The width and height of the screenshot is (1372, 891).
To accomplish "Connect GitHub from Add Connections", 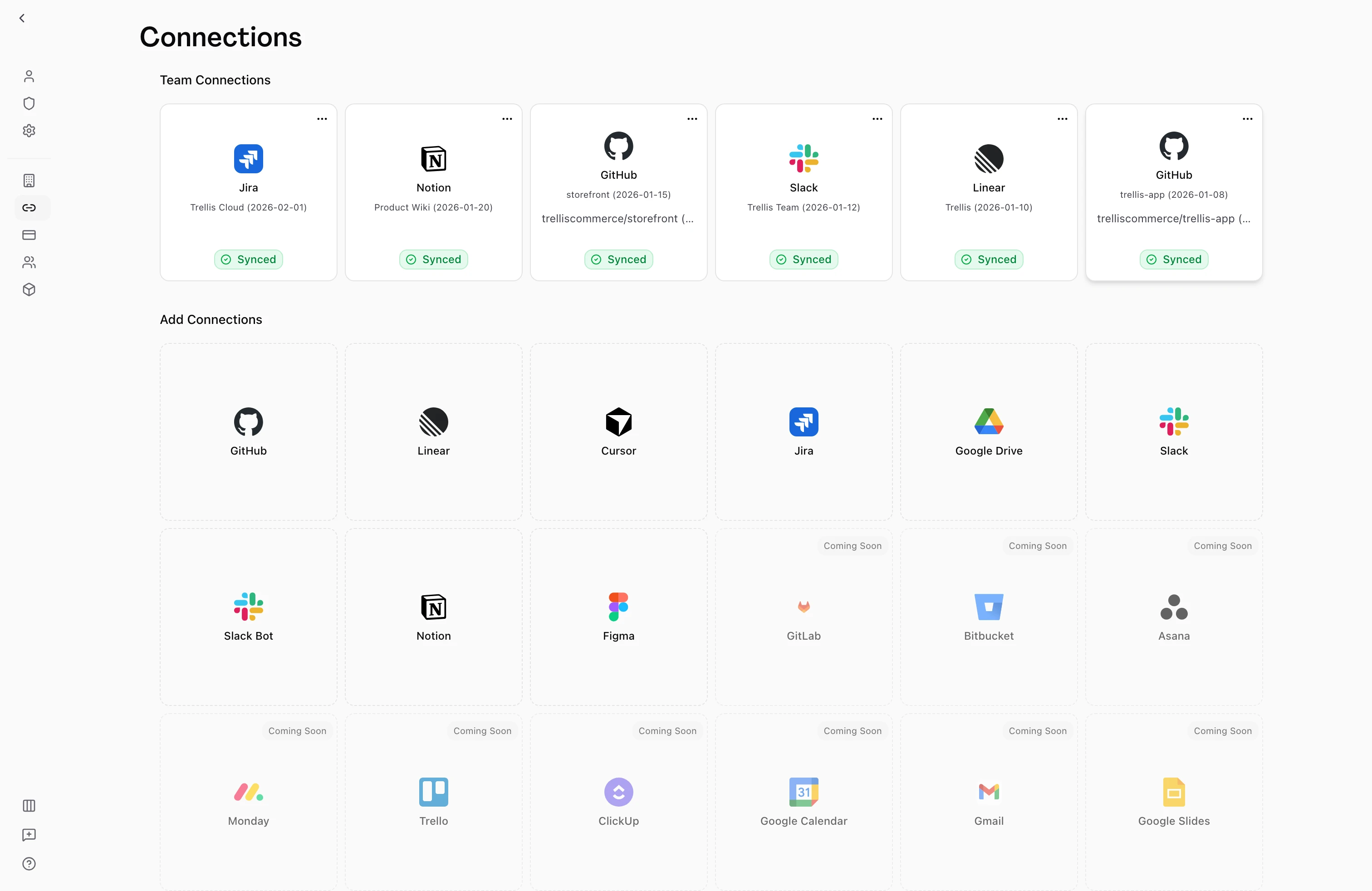I will 248,432.
